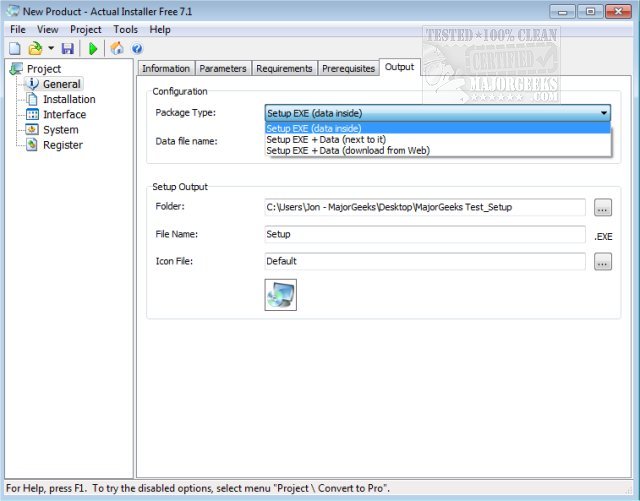Click the Interface window icon in tree
The height and width of the screenshot is (501, 640).
pyautogui.click(x=32, y=114)
